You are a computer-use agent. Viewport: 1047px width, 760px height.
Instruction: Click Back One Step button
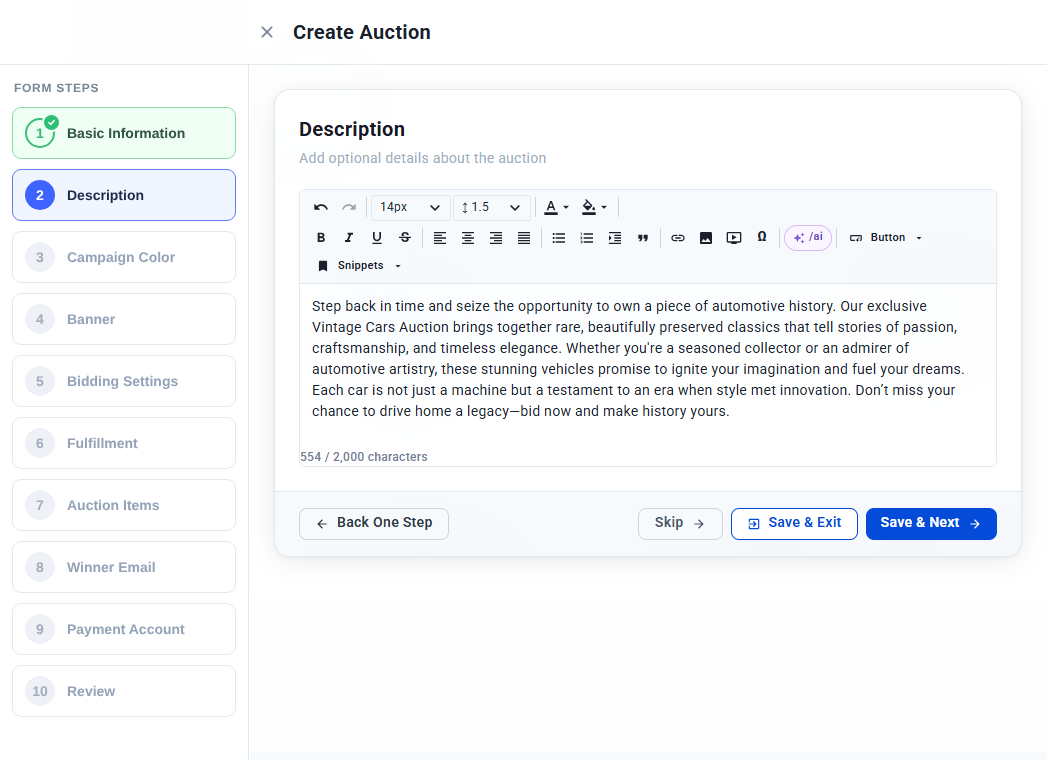[x=374, y=524]
